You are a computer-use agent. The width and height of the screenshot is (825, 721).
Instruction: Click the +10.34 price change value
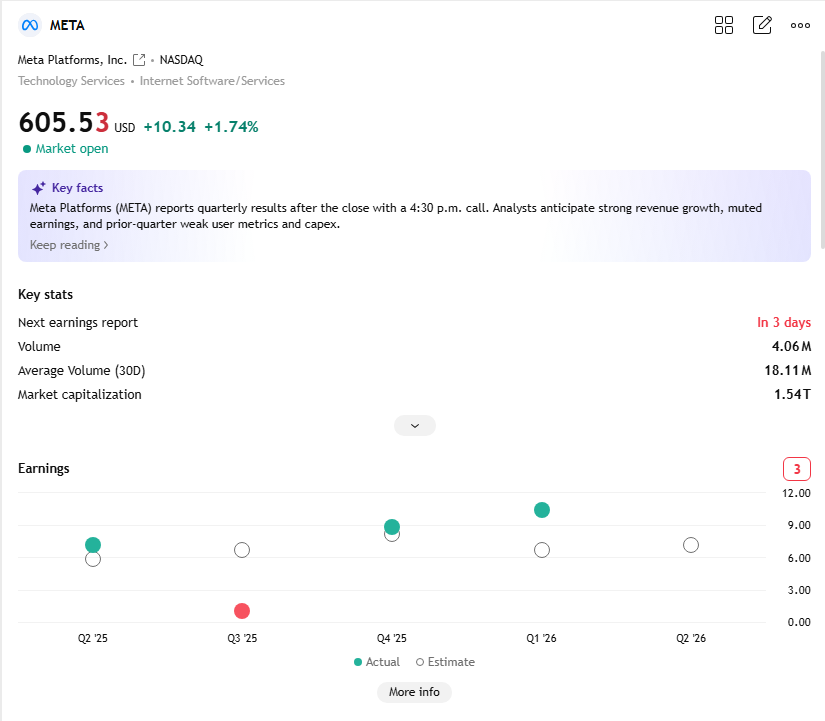coord(169,127)
